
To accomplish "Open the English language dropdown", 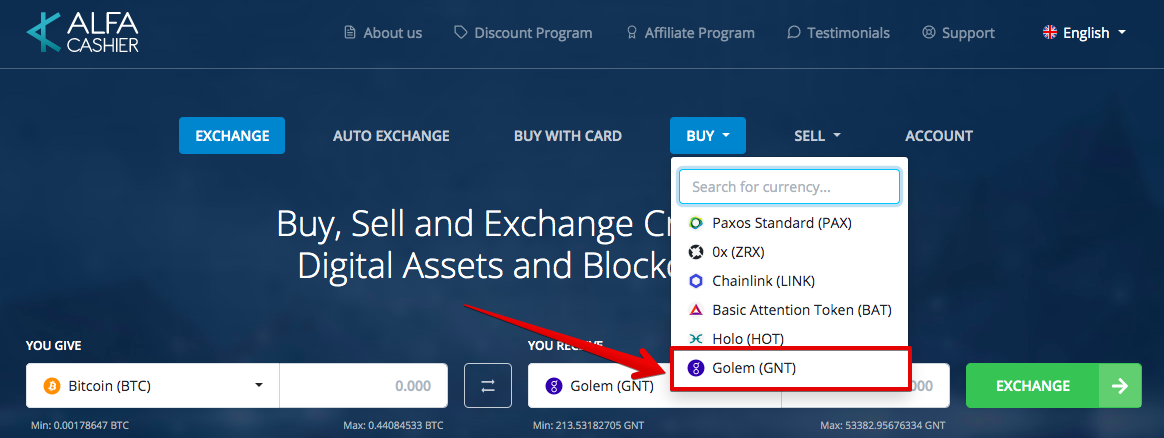I will click(1085, 33).
